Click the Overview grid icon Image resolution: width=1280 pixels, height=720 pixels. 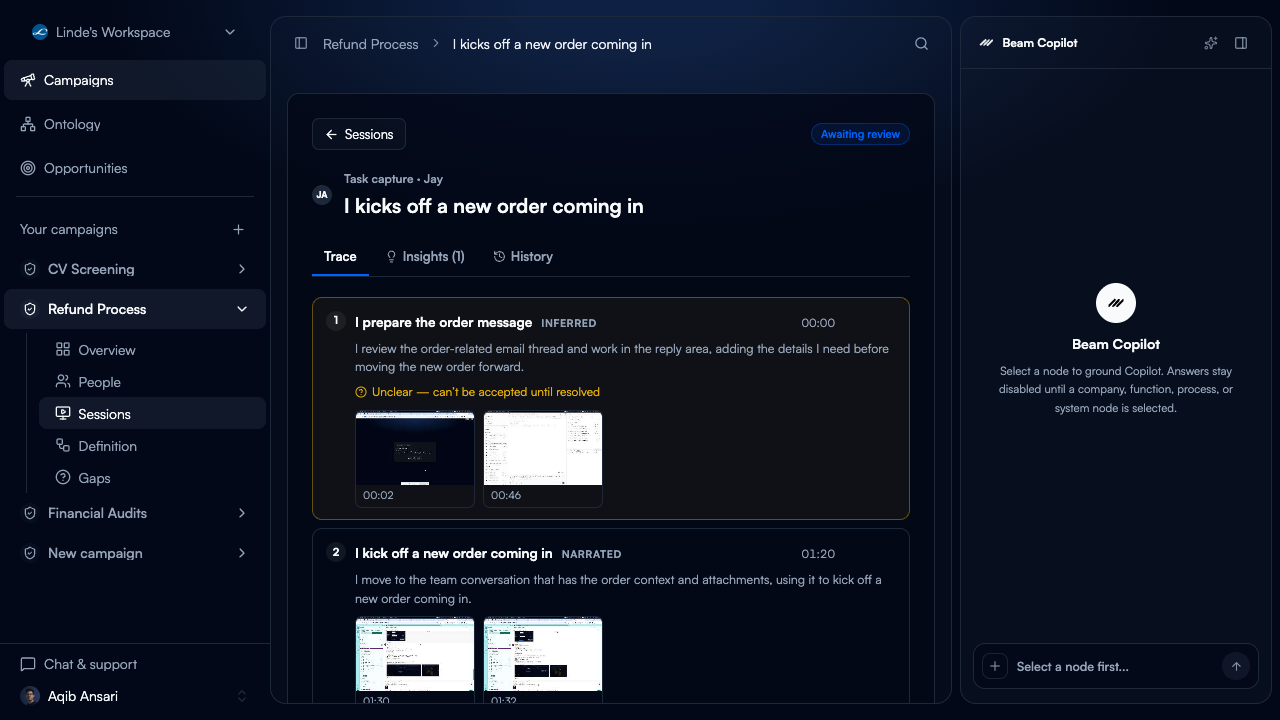point(63,350)
